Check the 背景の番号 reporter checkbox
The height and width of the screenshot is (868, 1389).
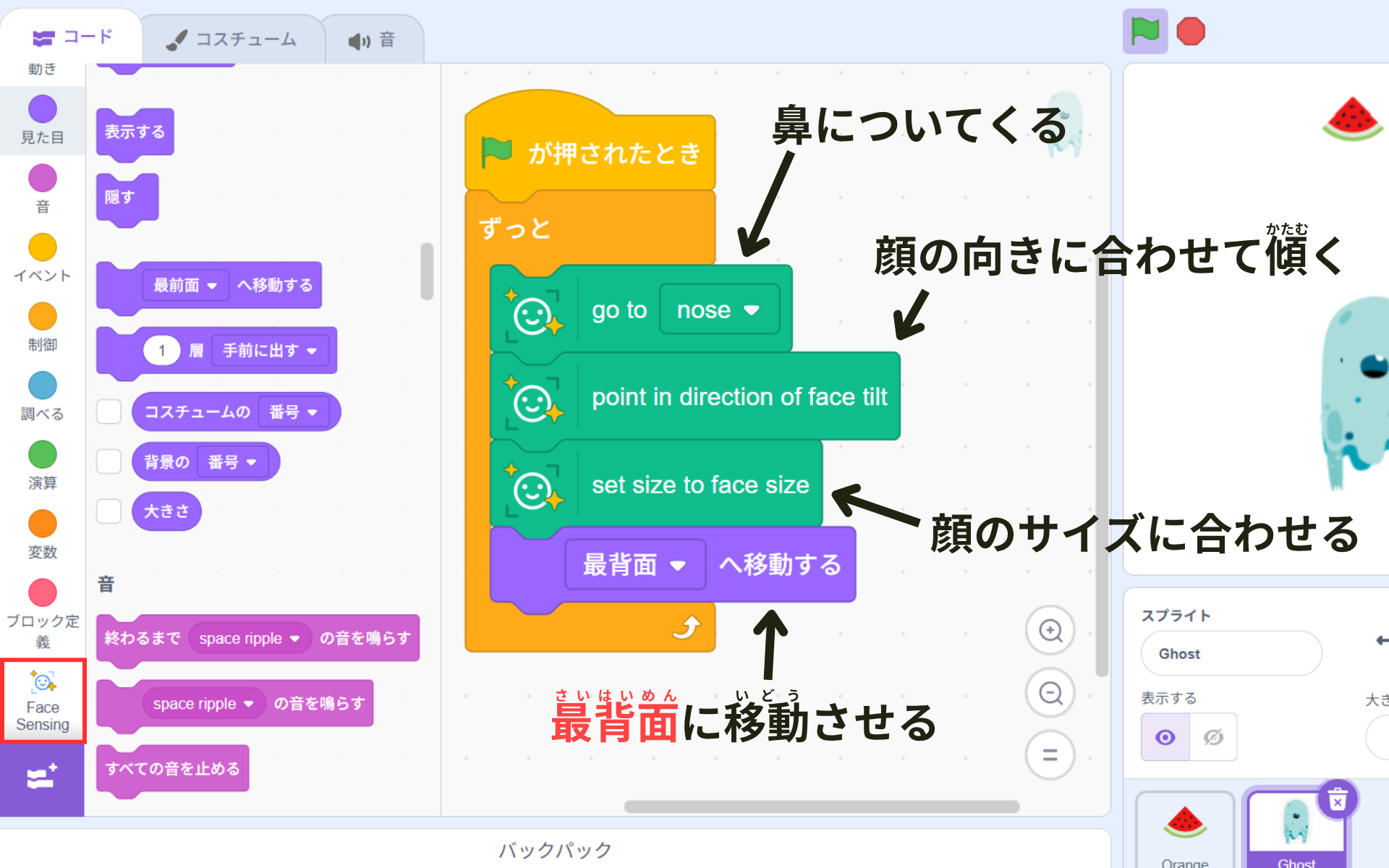[x=109, y=461]
